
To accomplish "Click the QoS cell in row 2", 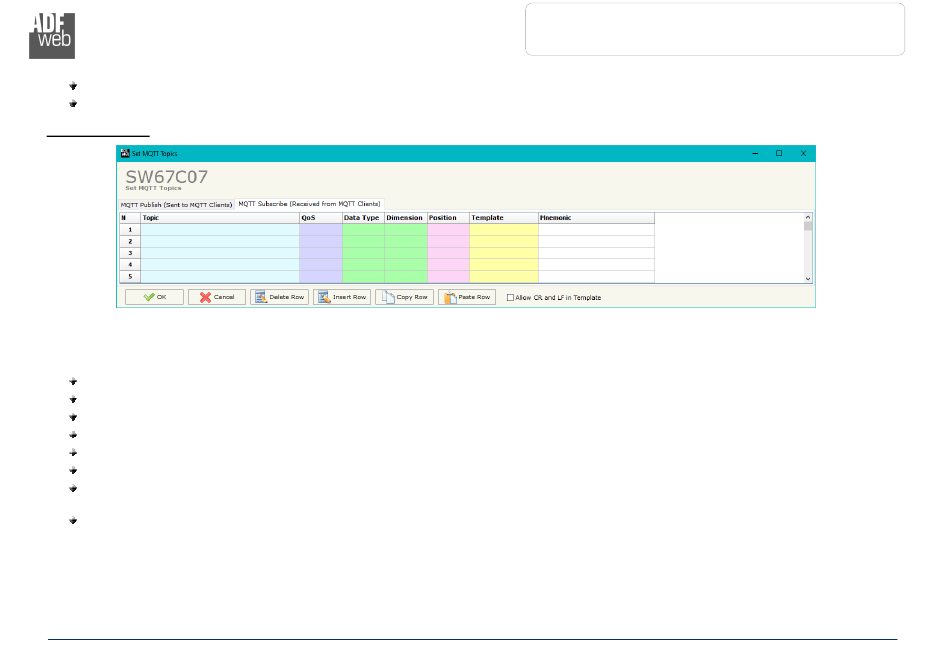I will [x=321, y=241].
